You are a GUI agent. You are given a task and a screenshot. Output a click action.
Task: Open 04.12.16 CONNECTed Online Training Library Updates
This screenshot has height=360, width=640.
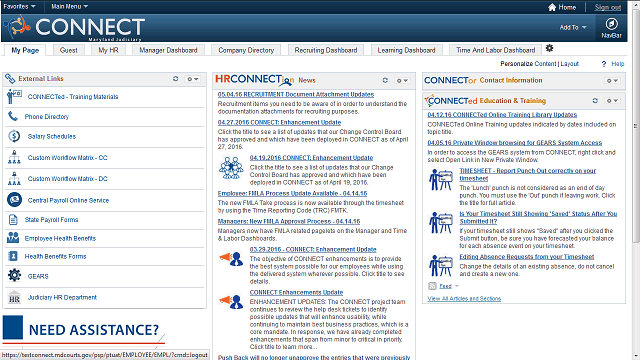pyautogui.click(x=502, y=115)
